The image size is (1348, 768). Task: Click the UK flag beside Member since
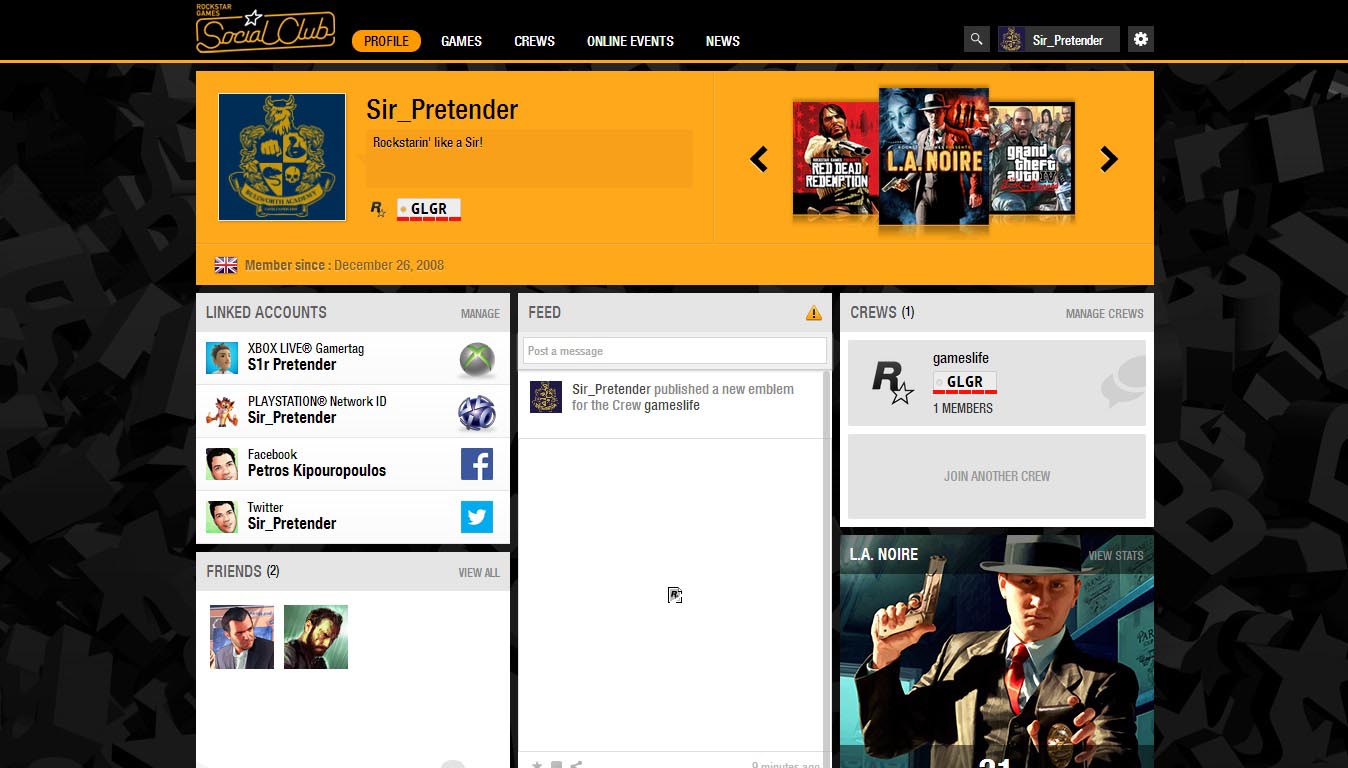coord(226,265)
